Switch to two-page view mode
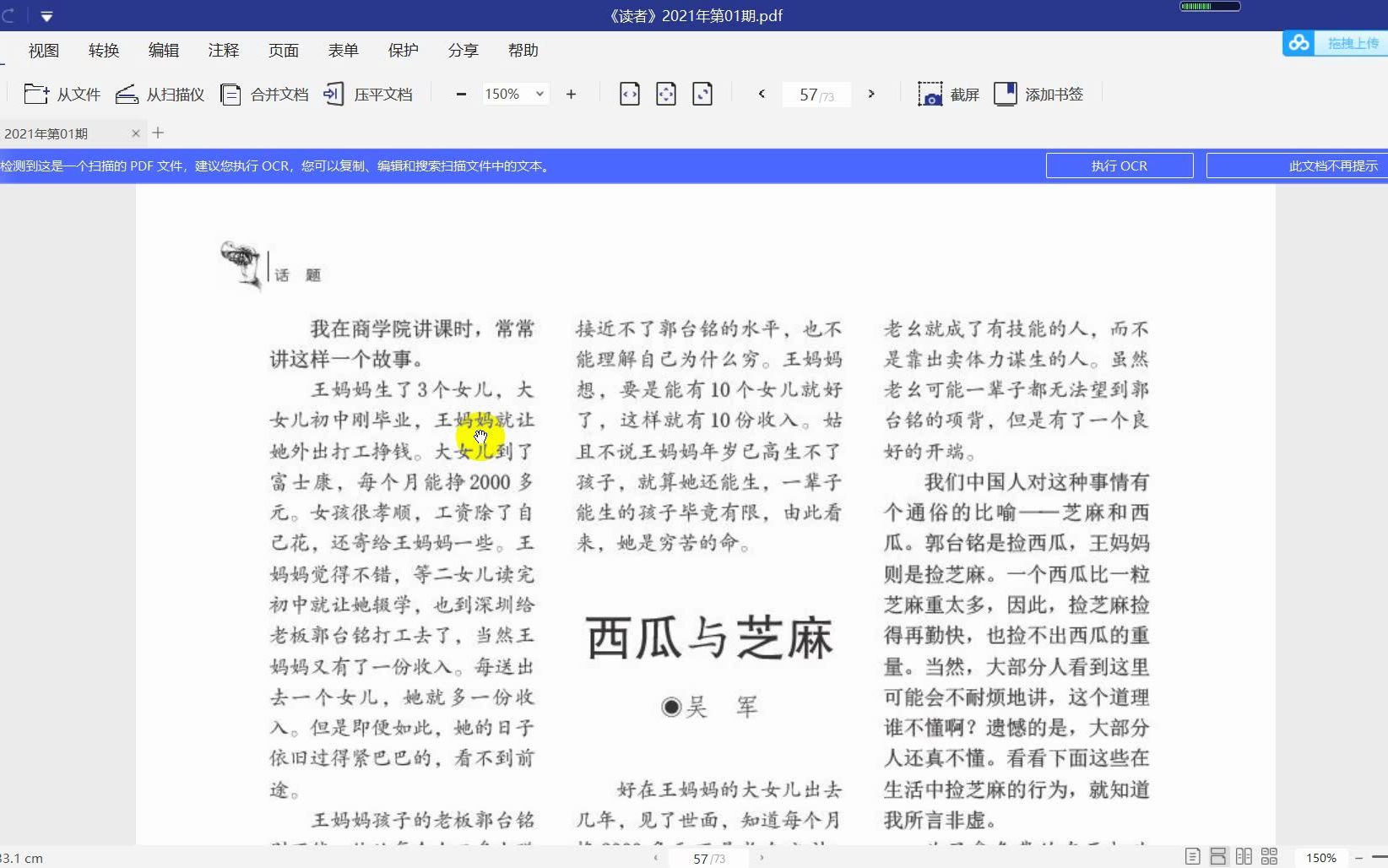 (1244, 857)
